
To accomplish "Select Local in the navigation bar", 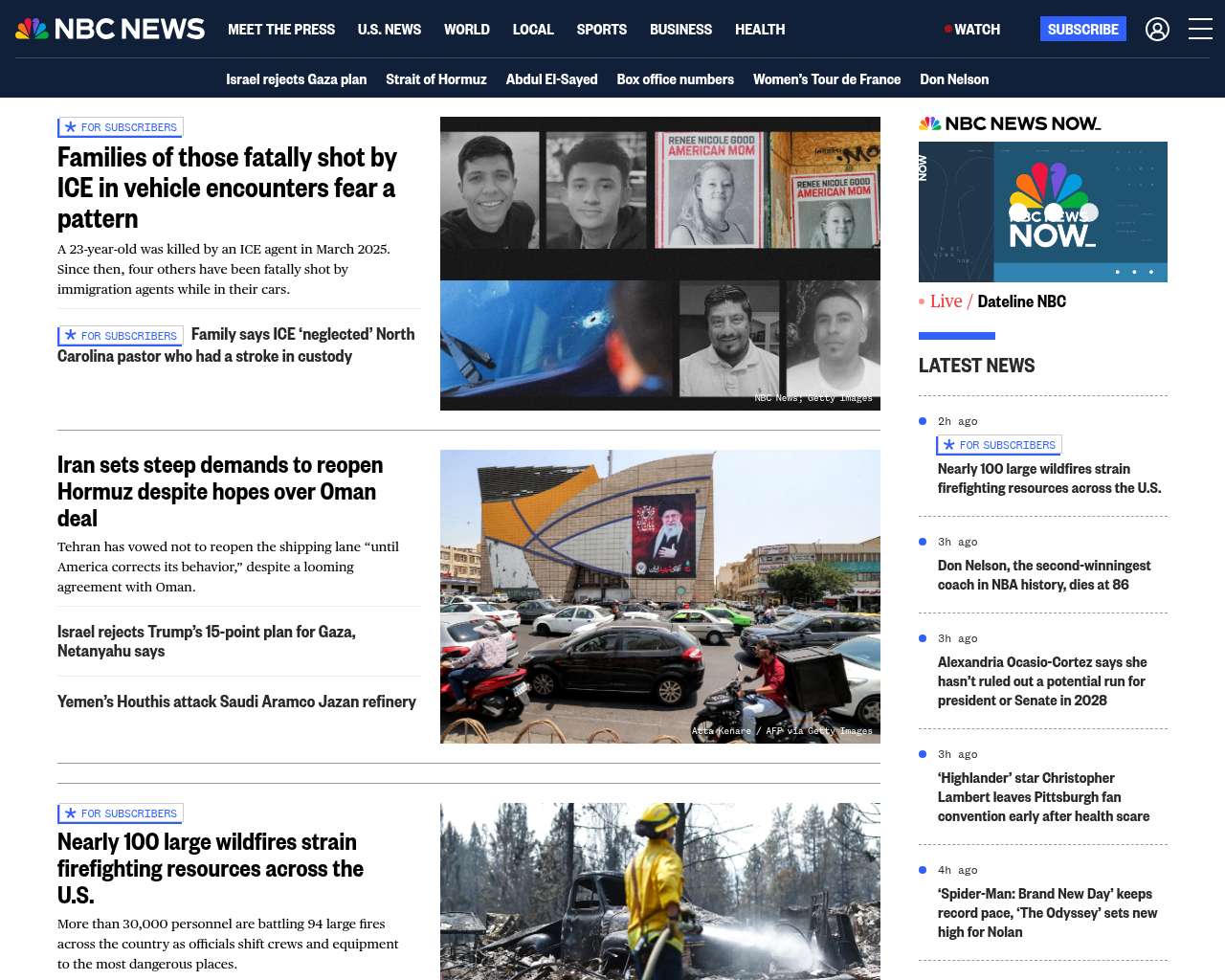I will [x=533, y=30].
